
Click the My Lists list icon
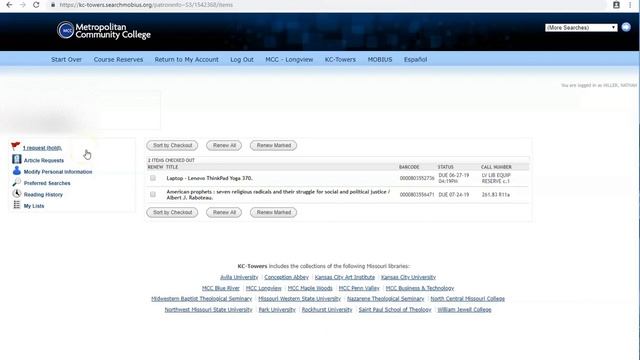point(17,205)
